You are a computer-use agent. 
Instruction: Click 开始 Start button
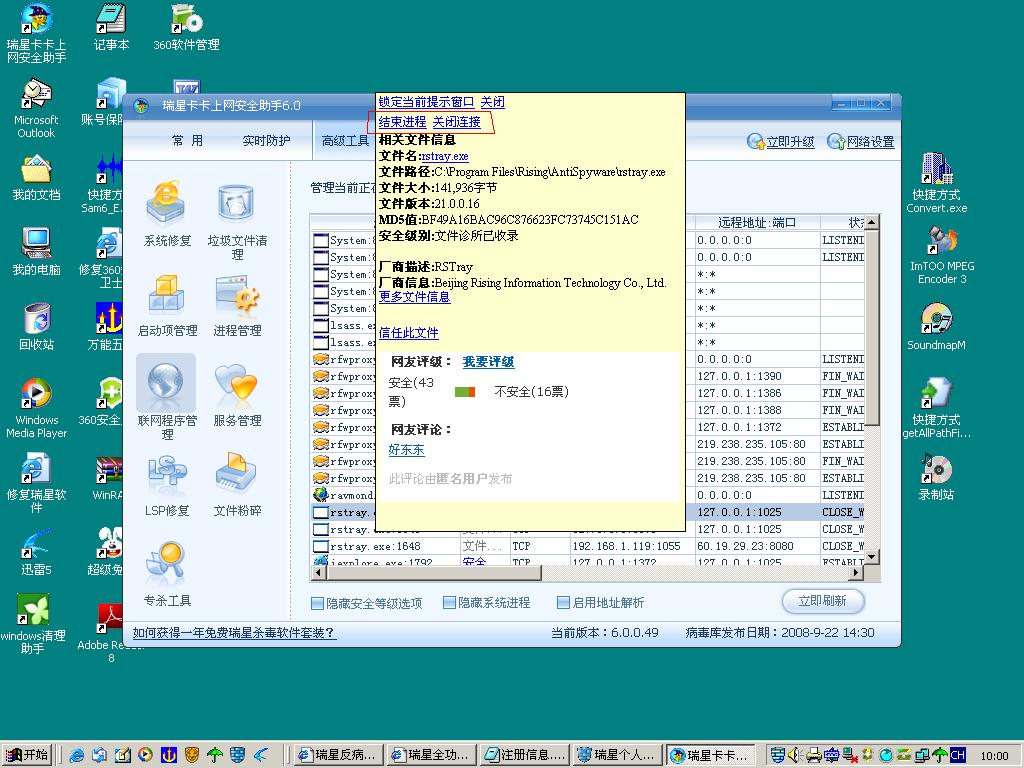click(27, 755)
